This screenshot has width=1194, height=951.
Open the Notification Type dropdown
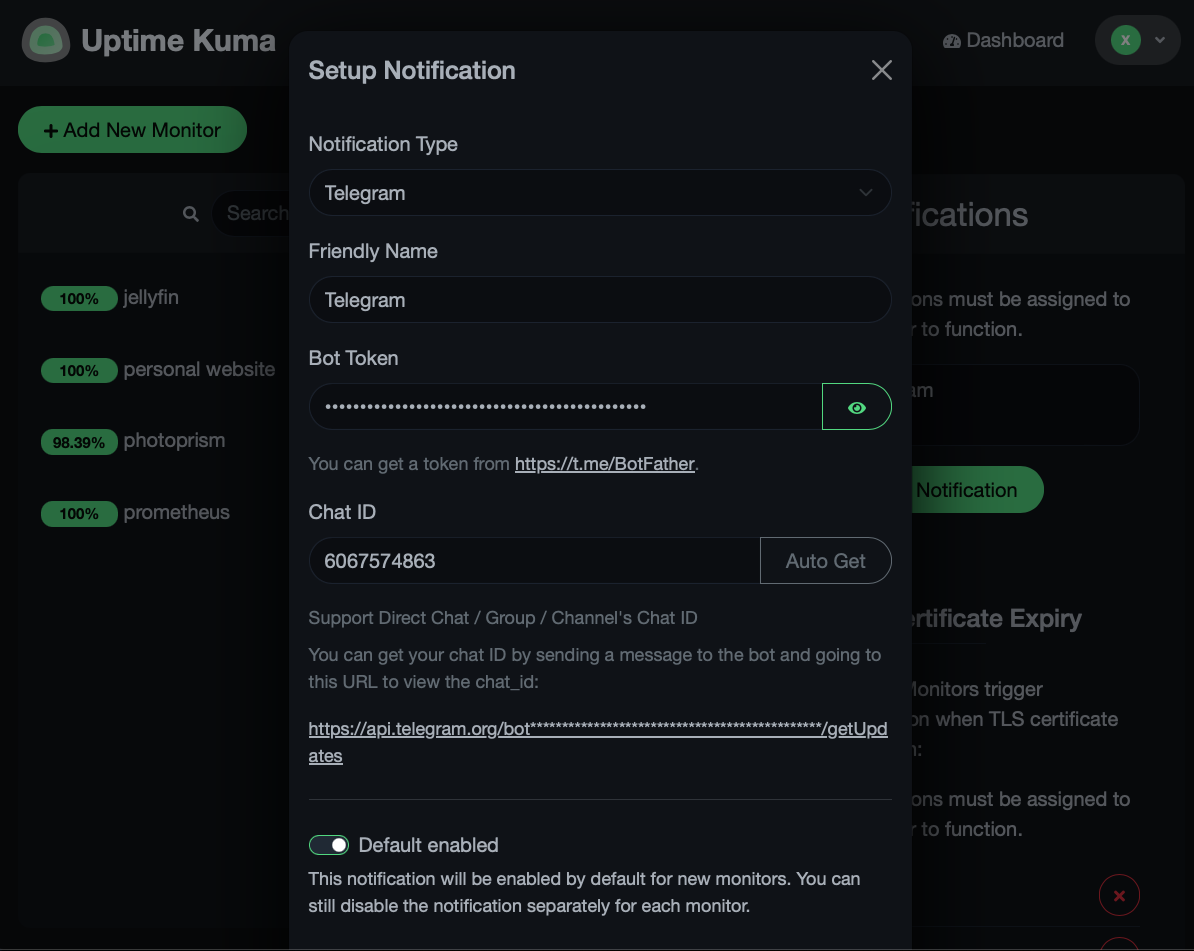coord(600,193)
